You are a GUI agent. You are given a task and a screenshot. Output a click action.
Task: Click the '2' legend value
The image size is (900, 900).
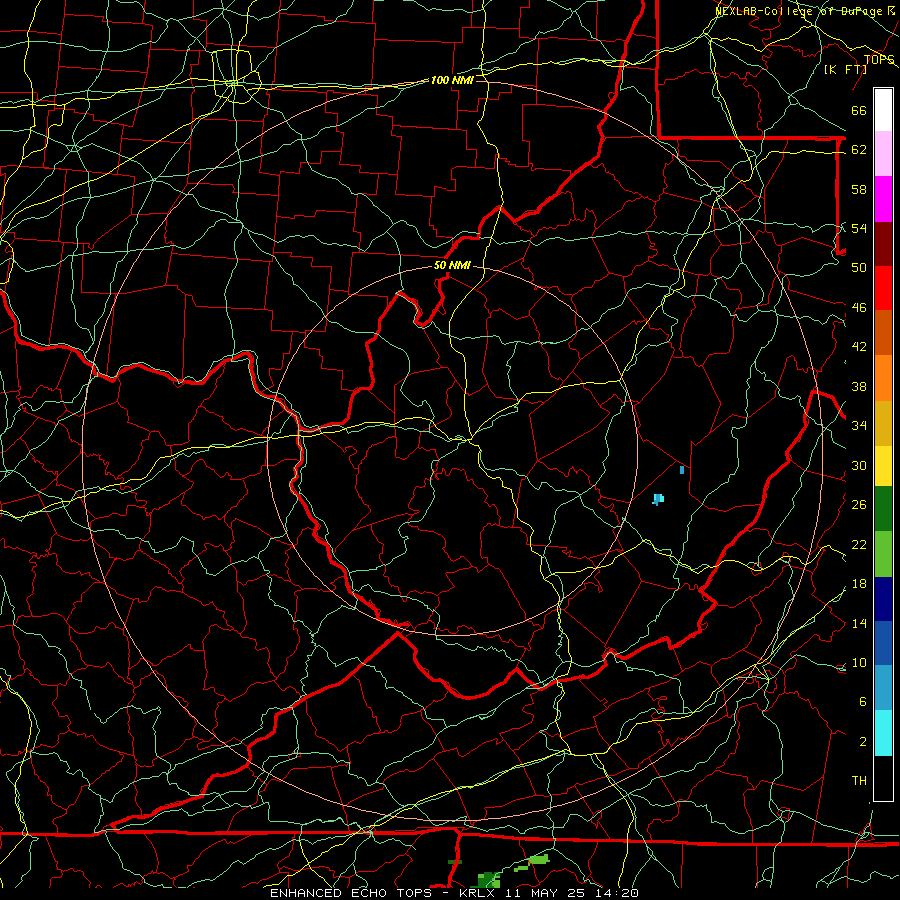pos(862,741)
